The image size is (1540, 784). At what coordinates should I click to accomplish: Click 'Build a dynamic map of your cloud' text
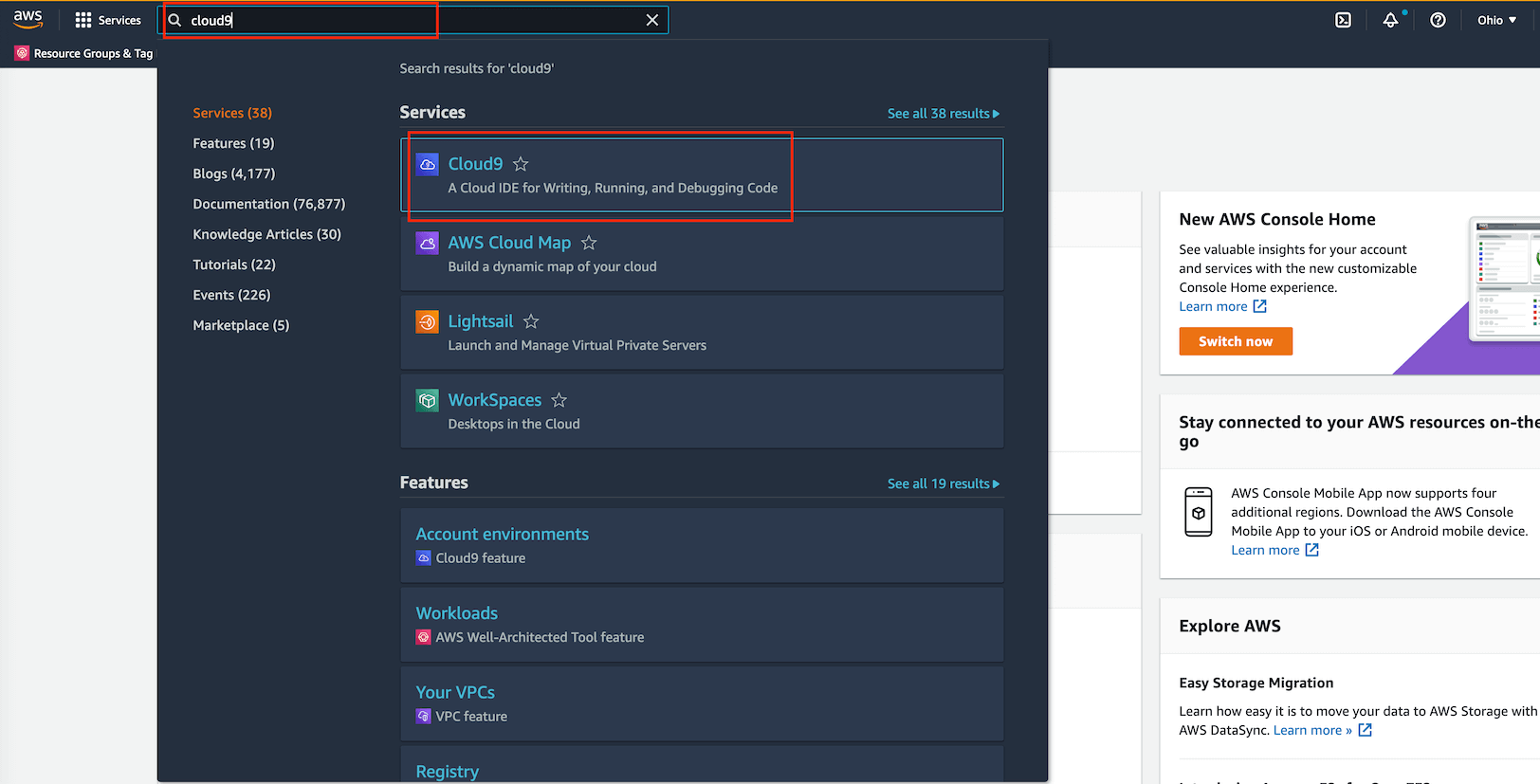(x=552, y=266)
